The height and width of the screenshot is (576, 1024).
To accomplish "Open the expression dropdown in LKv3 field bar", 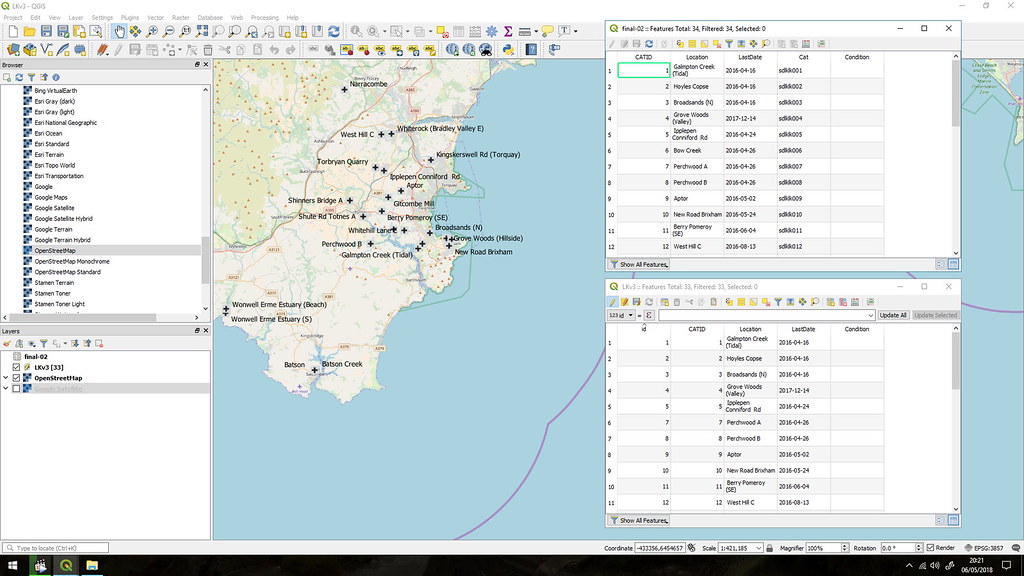I will click(870, 315).
